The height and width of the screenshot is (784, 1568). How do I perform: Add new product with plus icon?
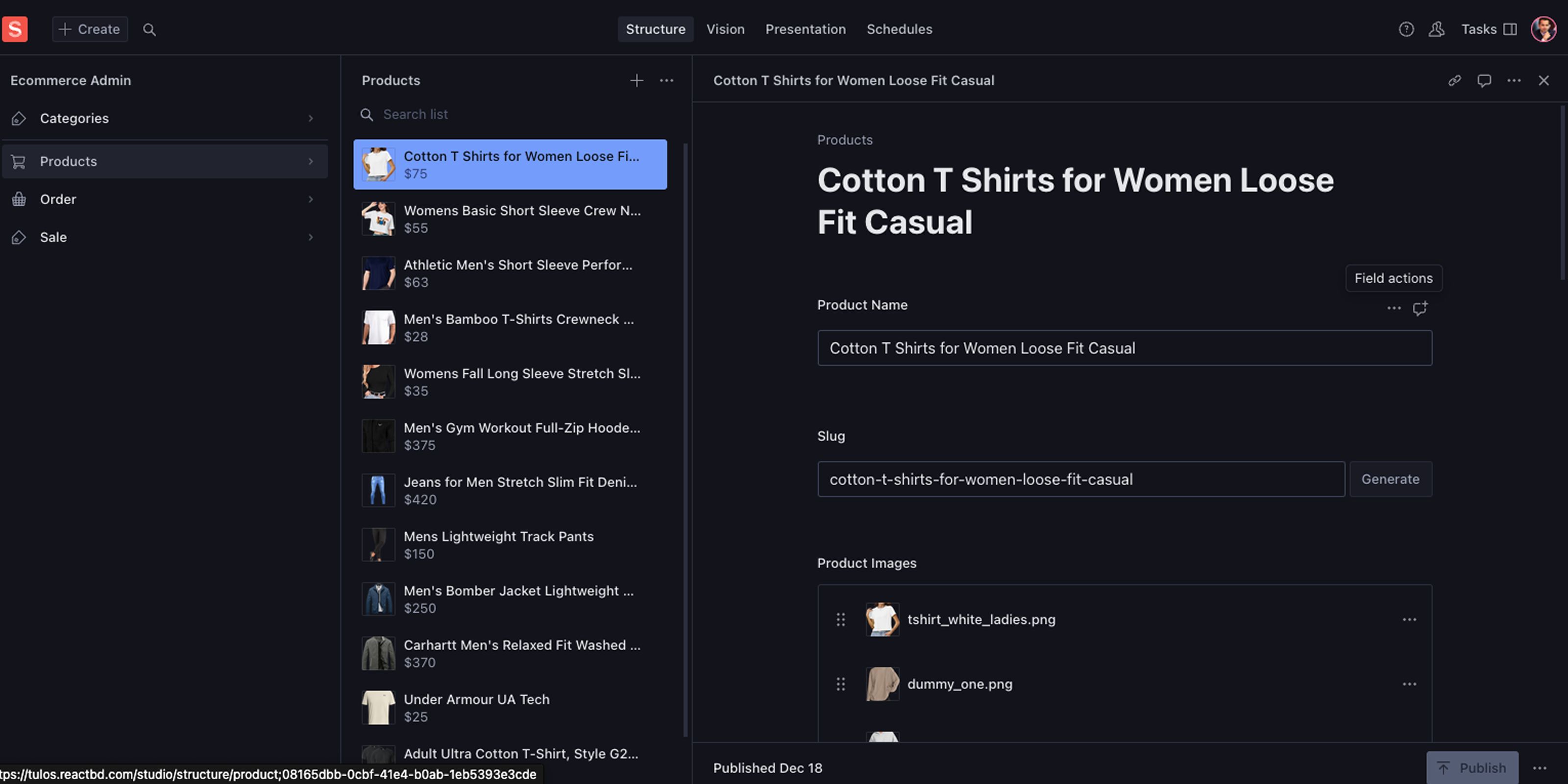click(637, 80)
